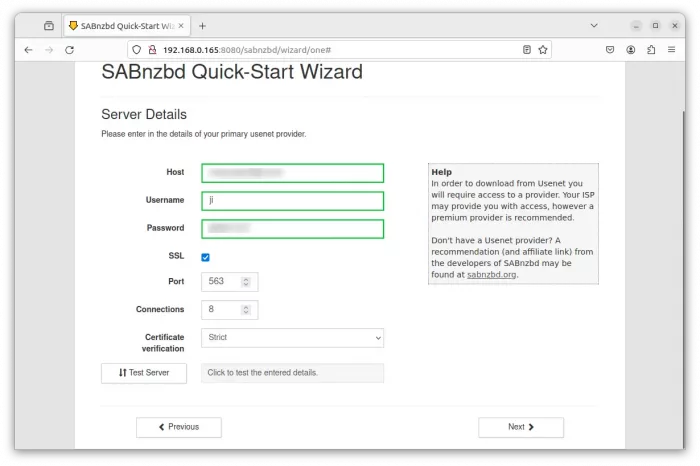Open the Certificate verification dropdown

click(x=292, y=338)
